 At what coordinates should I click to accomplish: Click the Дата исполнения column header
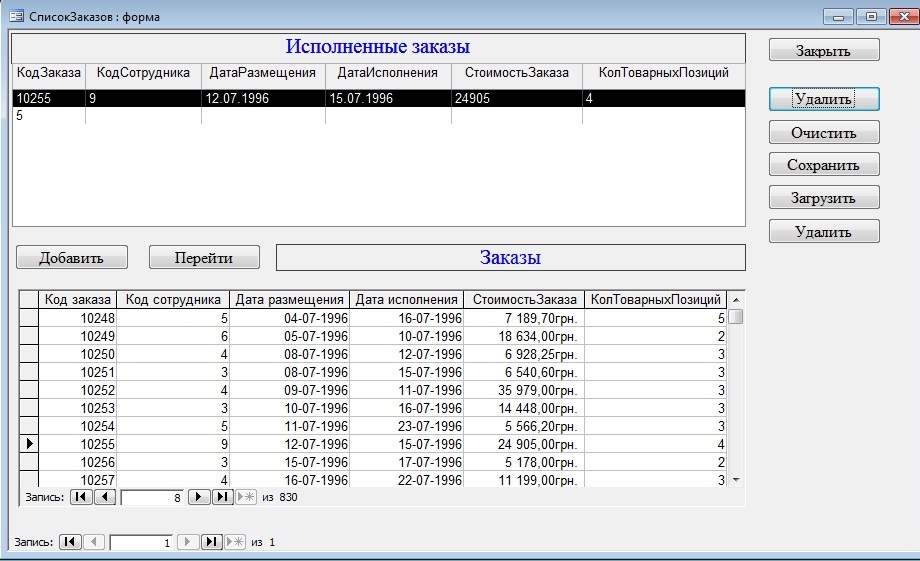[407, 299]
